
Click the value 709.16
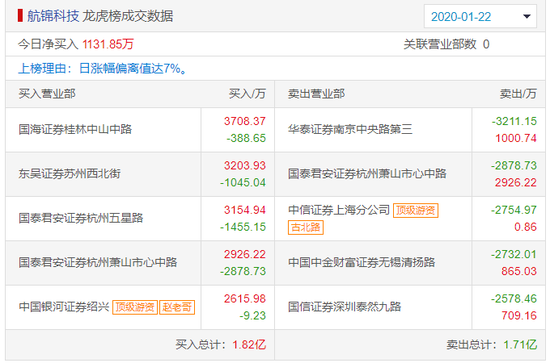coord(519,316)
